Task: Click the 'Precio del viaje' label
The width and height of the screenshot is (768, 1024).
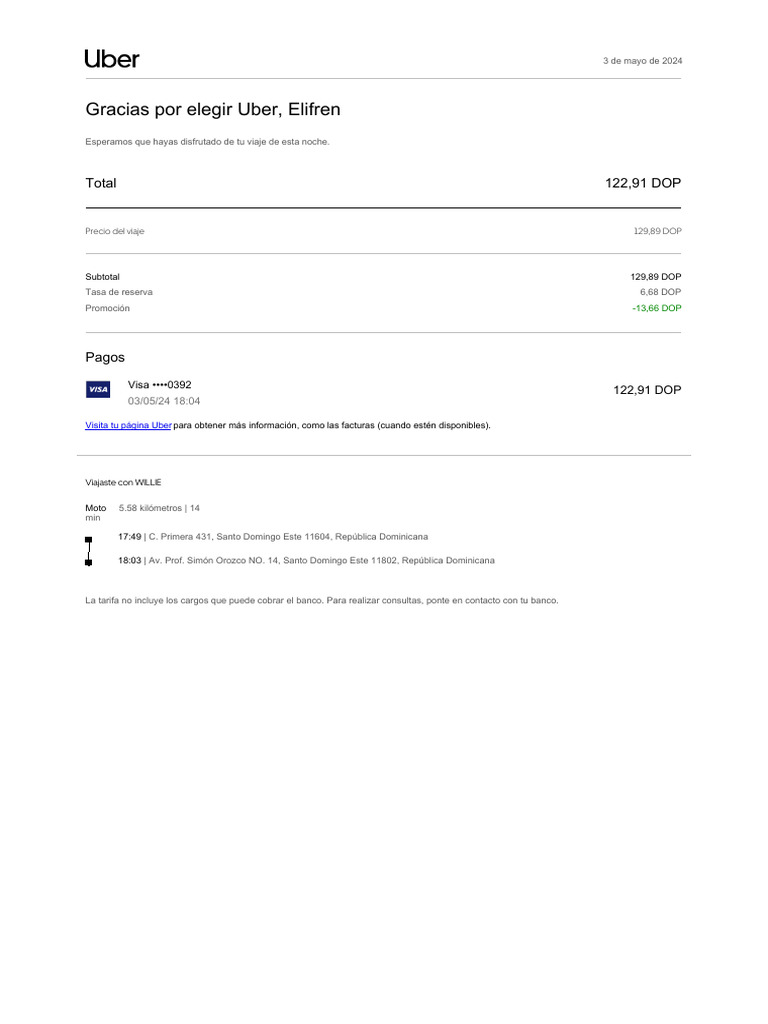Action: click(115, 231)
